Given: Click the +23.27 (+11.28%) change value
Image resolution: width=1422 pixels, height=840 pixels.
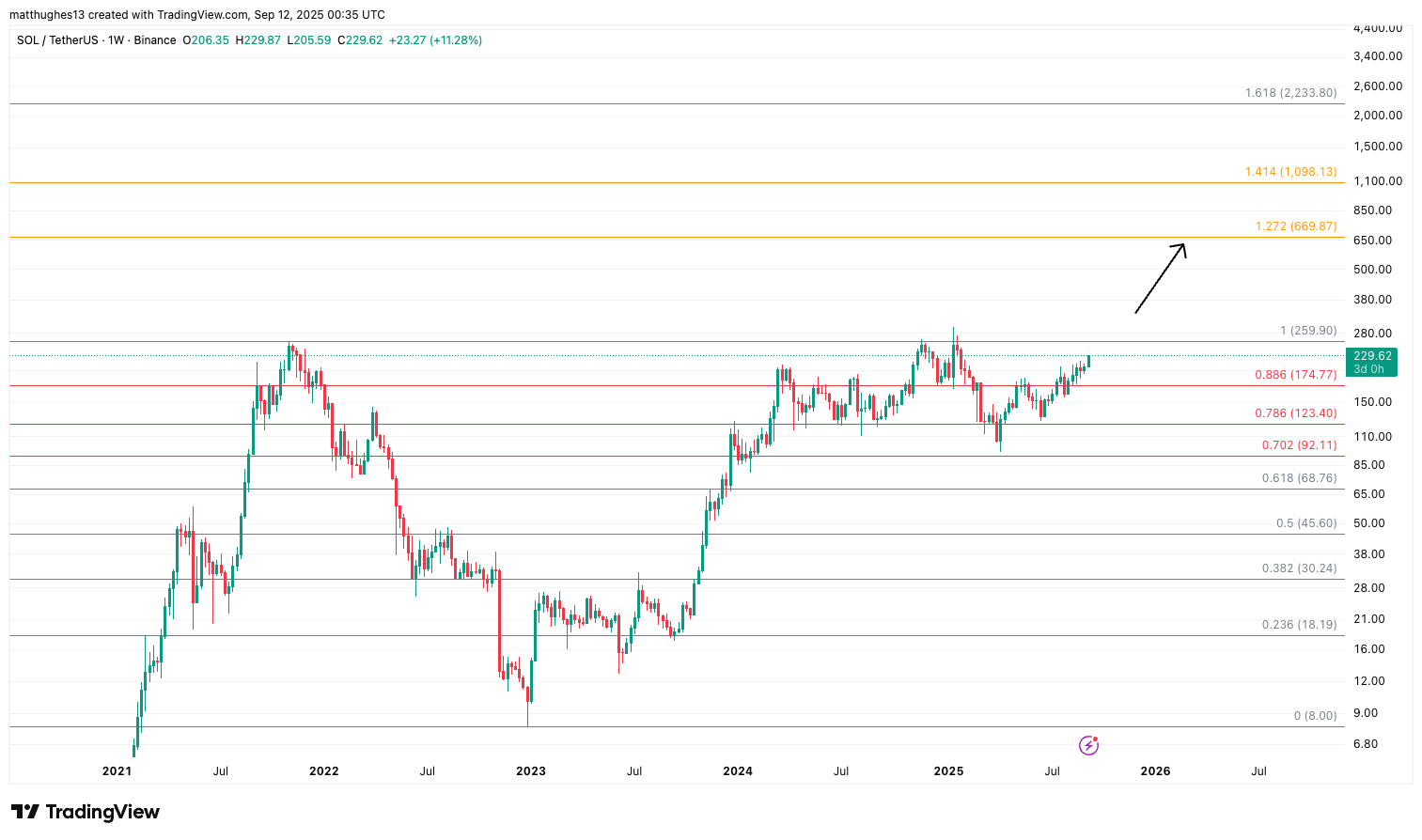Looking at the screenshot, I should click(435, 40).
